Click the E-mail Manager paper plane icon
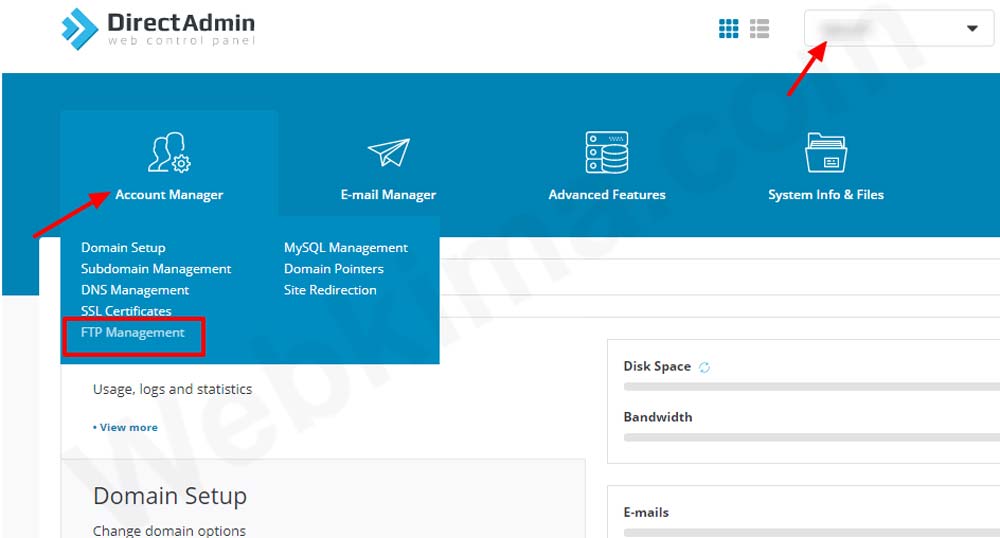The height and width of the screenshot is (538, 1000). pos(388,152)
